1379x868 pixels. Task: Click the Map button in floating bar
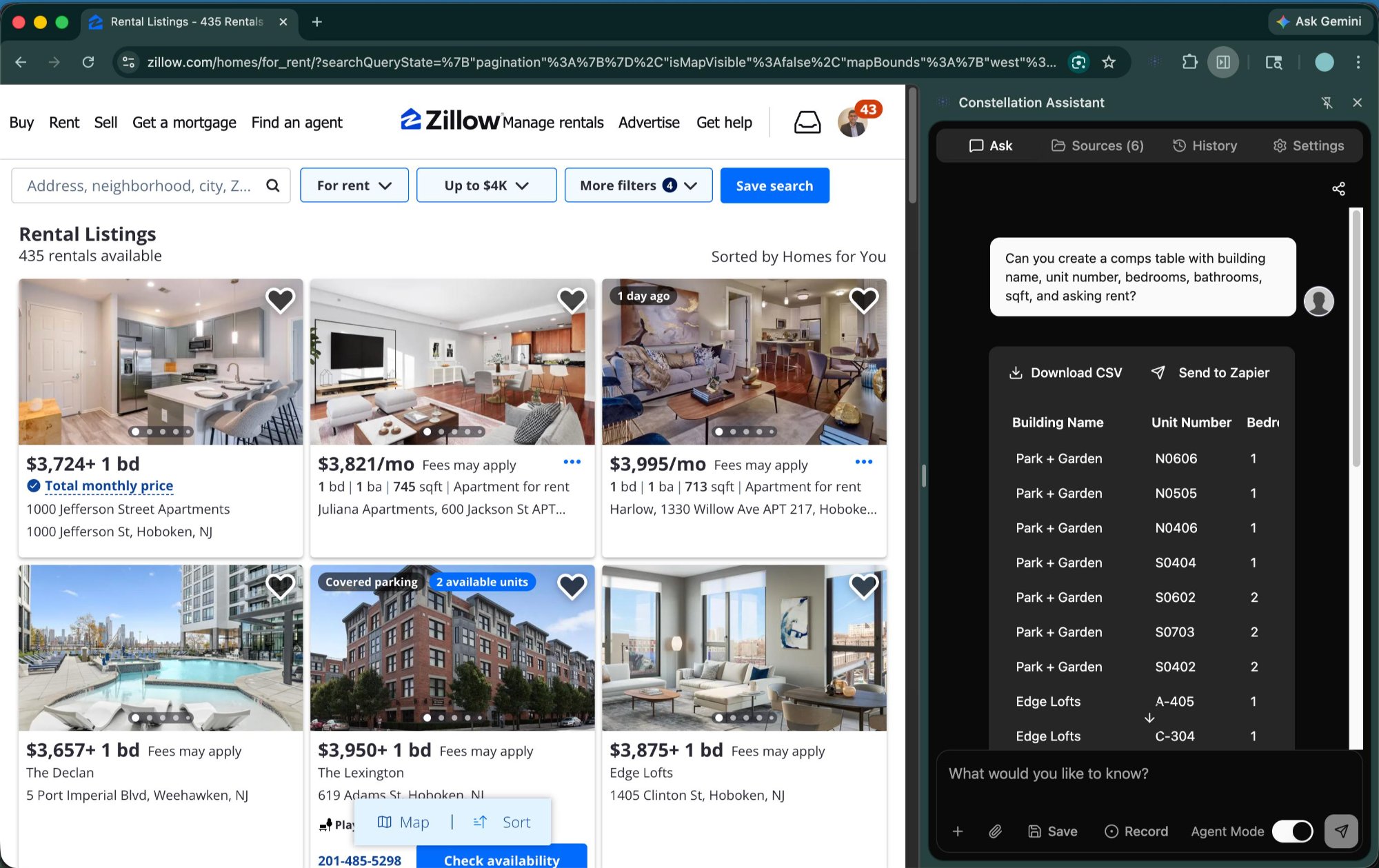point(403,822)
